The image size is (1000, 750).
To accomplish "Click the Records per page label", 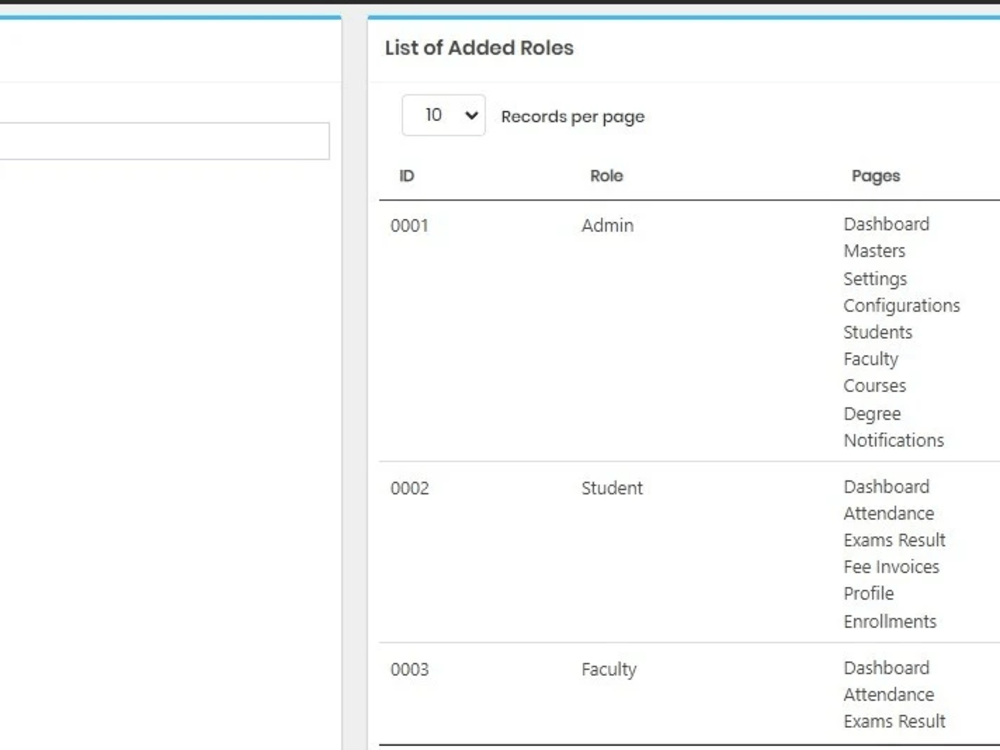I will [573, 117].
